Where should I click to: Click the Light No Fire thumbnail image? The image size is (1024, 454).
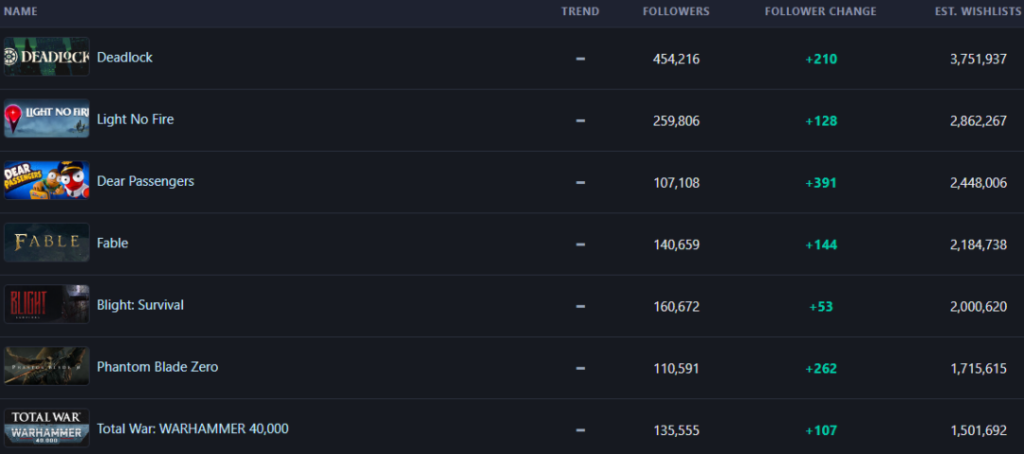click(46, 119)
